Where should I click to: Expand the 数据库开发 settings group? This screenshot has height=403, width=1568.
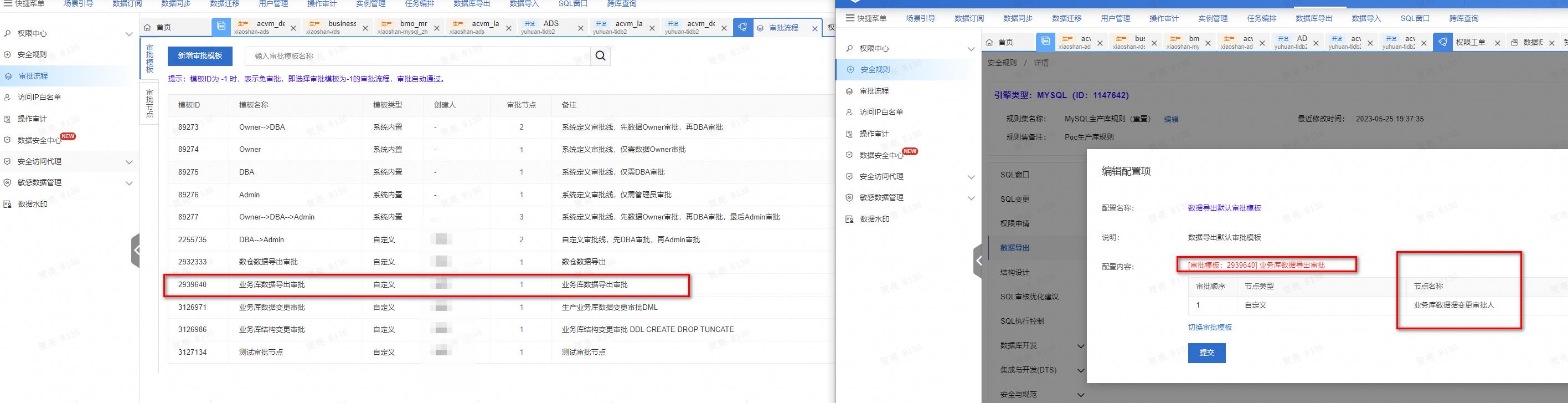(1080, 346)
